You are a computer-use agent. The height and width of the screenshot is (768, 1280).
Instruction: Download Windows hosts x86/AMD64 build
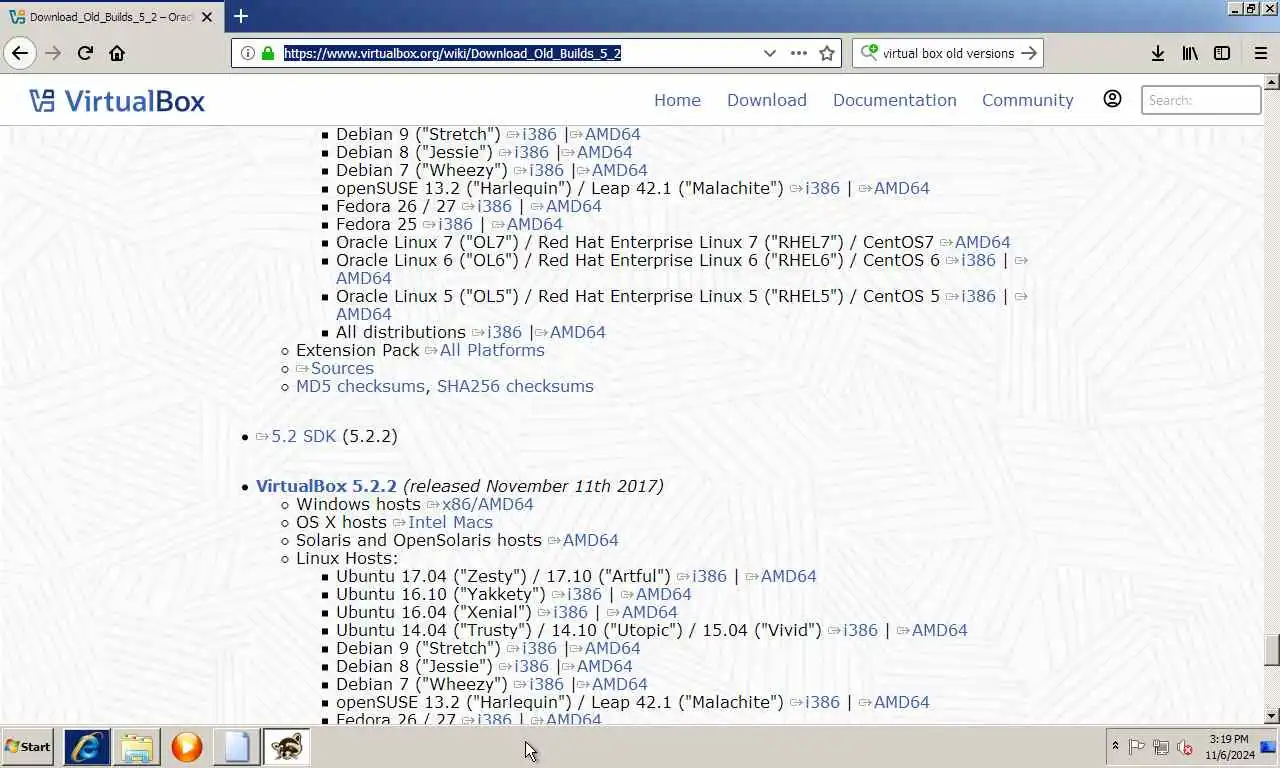click(x=488, y=504)
